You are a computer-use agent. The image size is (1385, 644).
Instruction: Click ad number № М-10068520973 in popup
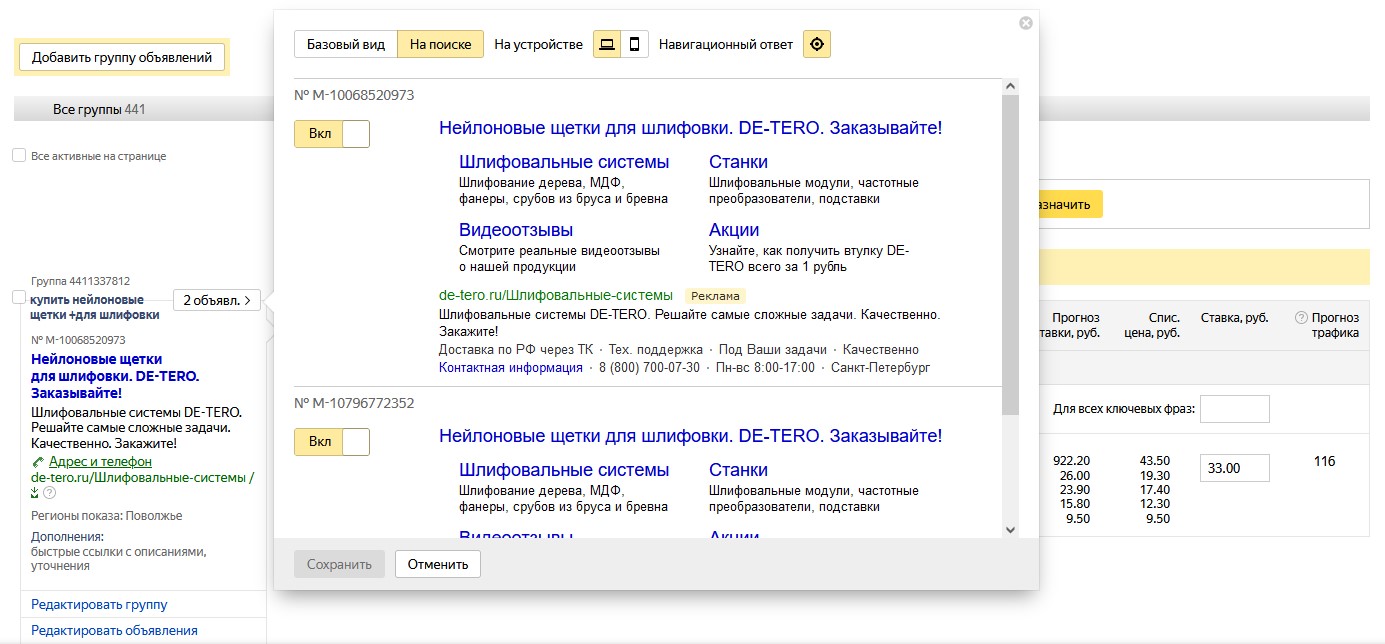click(x=354, y=95)
